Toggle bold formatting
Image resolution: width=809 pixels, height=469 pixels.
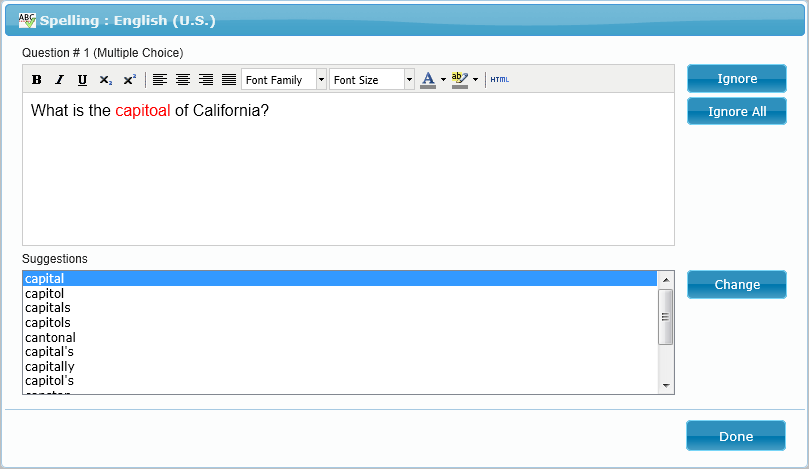[37, 80]
